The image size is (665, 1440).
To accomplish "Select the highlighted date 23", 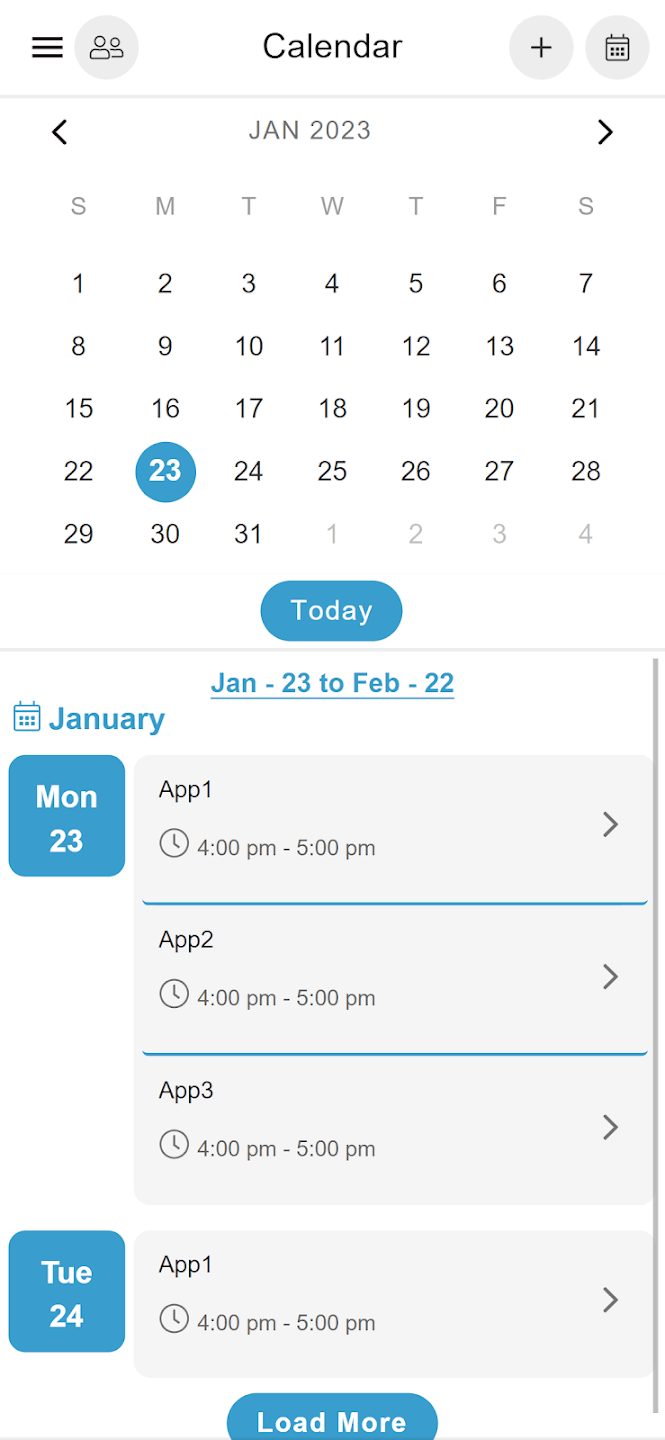I will 165,471.
